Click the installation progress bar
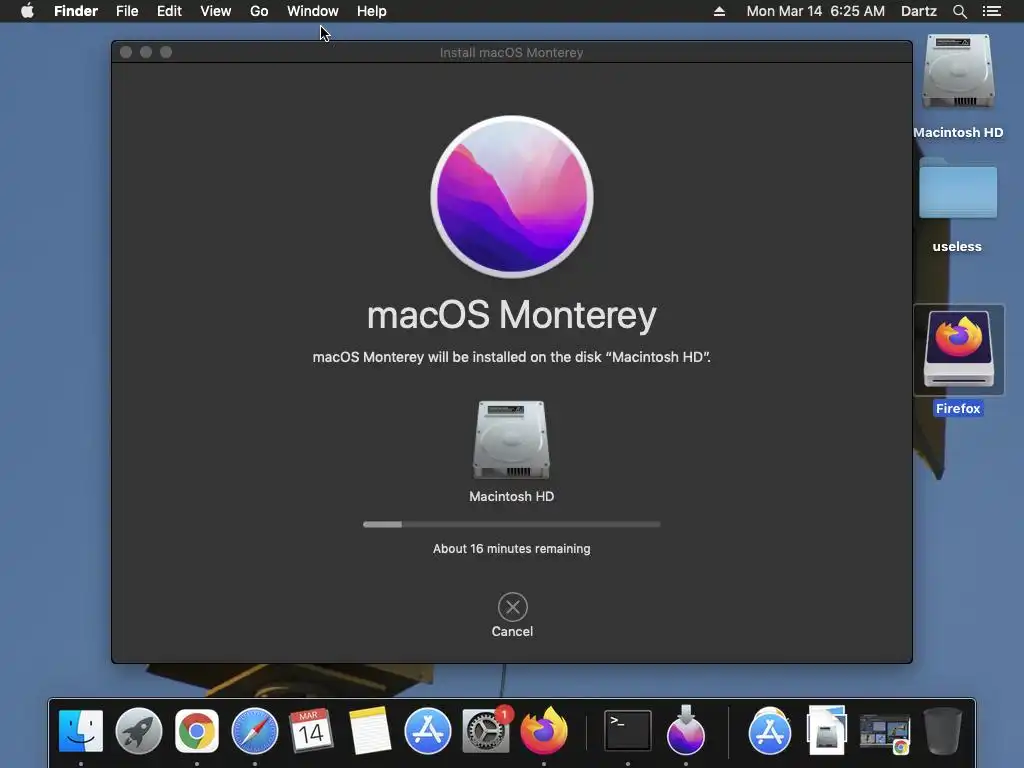 [511, 524]
